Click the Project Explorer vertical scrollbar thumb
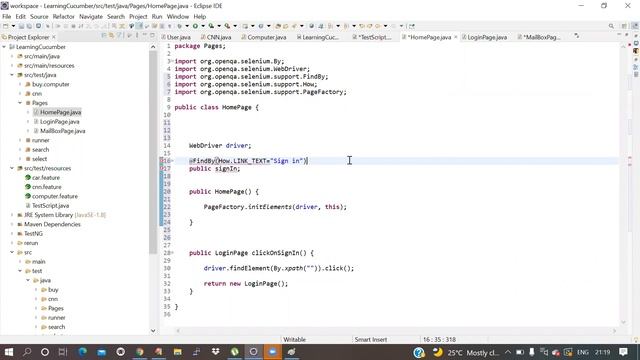Viewport: 640px width, 360px height. pos(153,151)
